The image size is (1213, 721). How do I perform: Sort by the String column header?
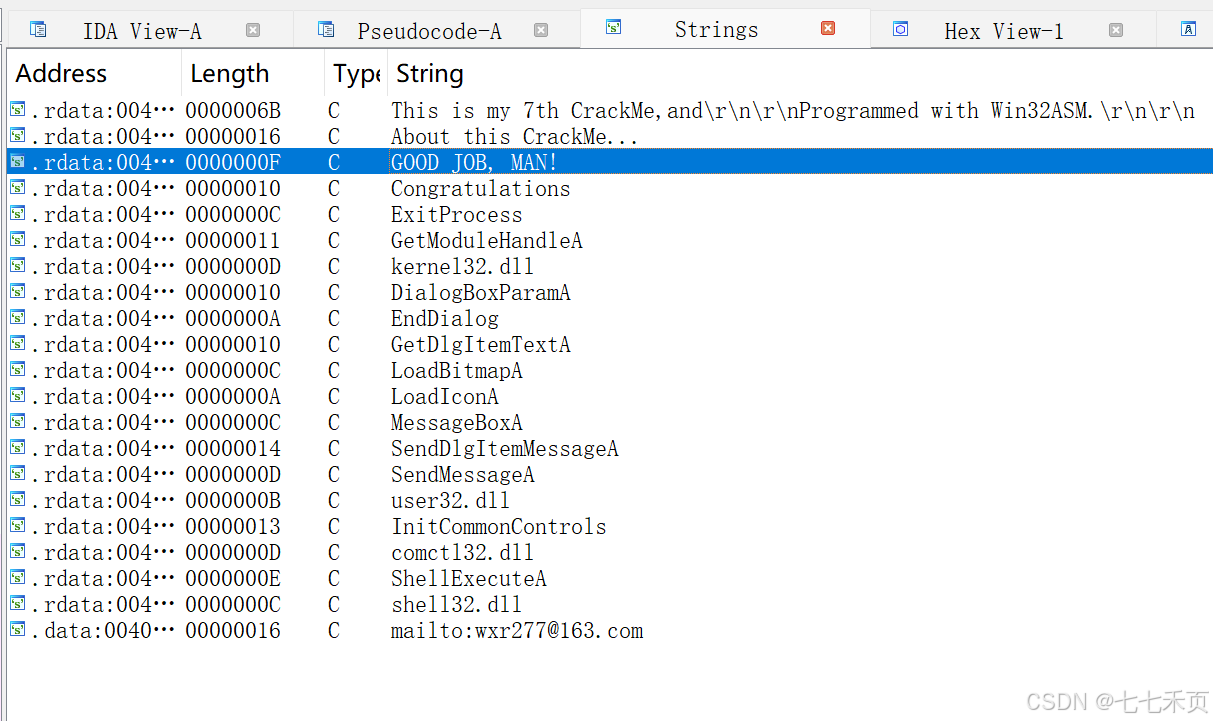click(x=430, y=74)
